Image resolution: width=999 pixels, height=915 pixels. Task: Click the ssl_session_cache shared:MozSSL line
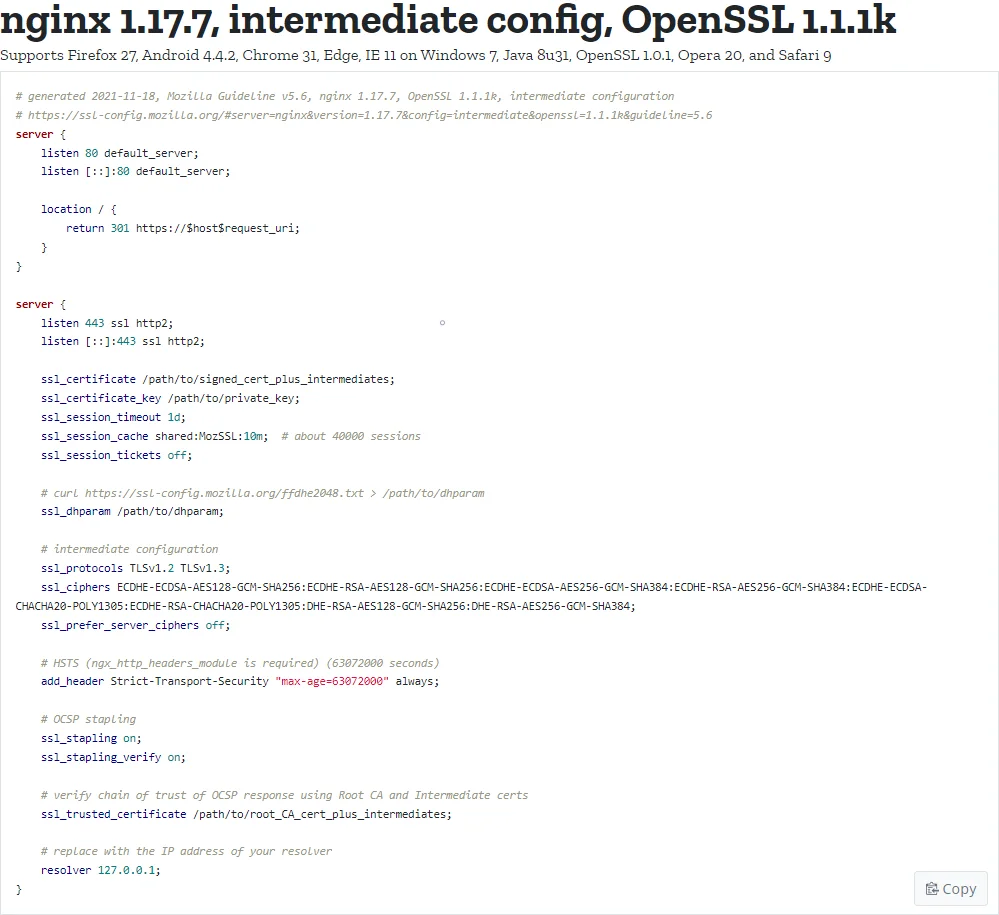click(x=155, y=436)
